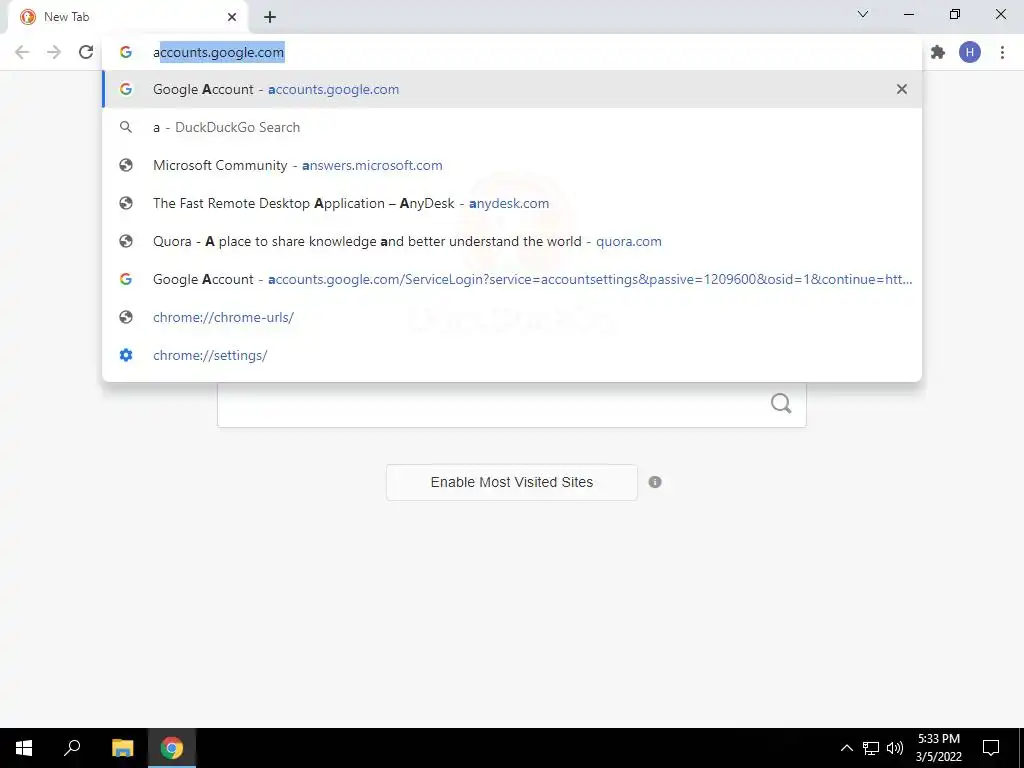1024x768 pixels.
Task: Remove the Google Account suggestion
Action: pos(902,89)
